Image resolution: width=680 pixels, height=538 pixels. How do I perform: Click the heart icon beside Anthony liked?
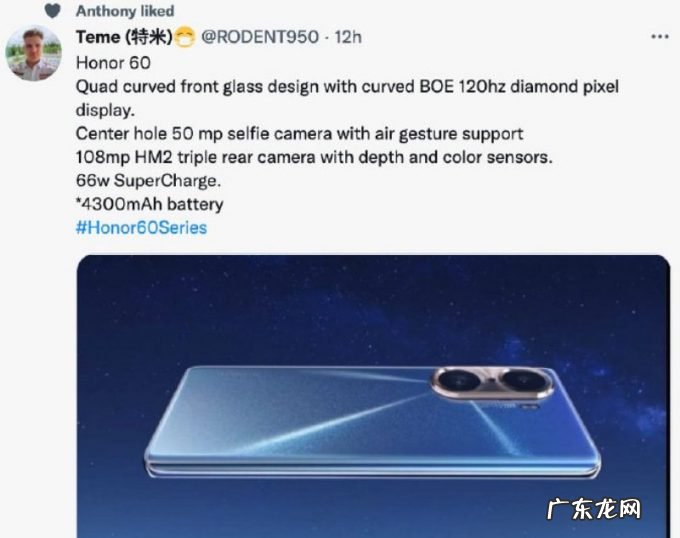52,11
